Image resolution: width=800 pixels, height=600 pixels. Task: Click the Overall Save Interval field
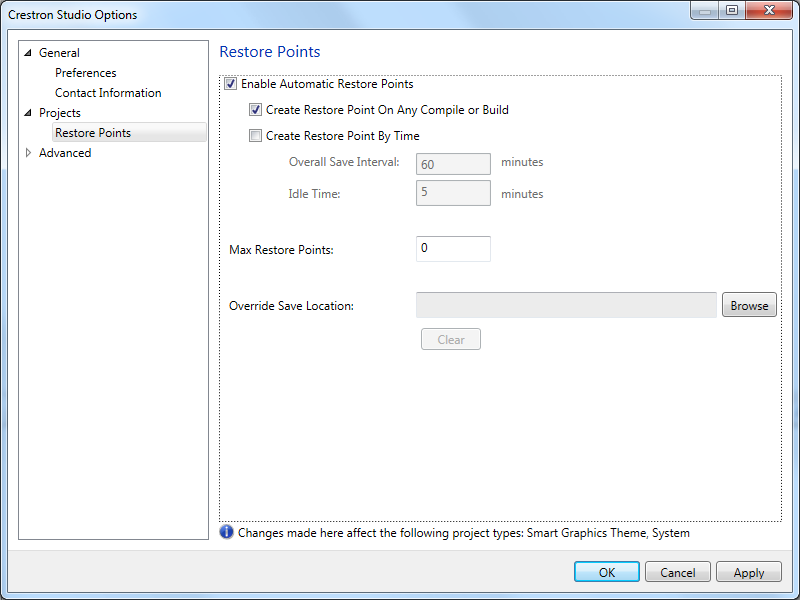click(453, 164)
